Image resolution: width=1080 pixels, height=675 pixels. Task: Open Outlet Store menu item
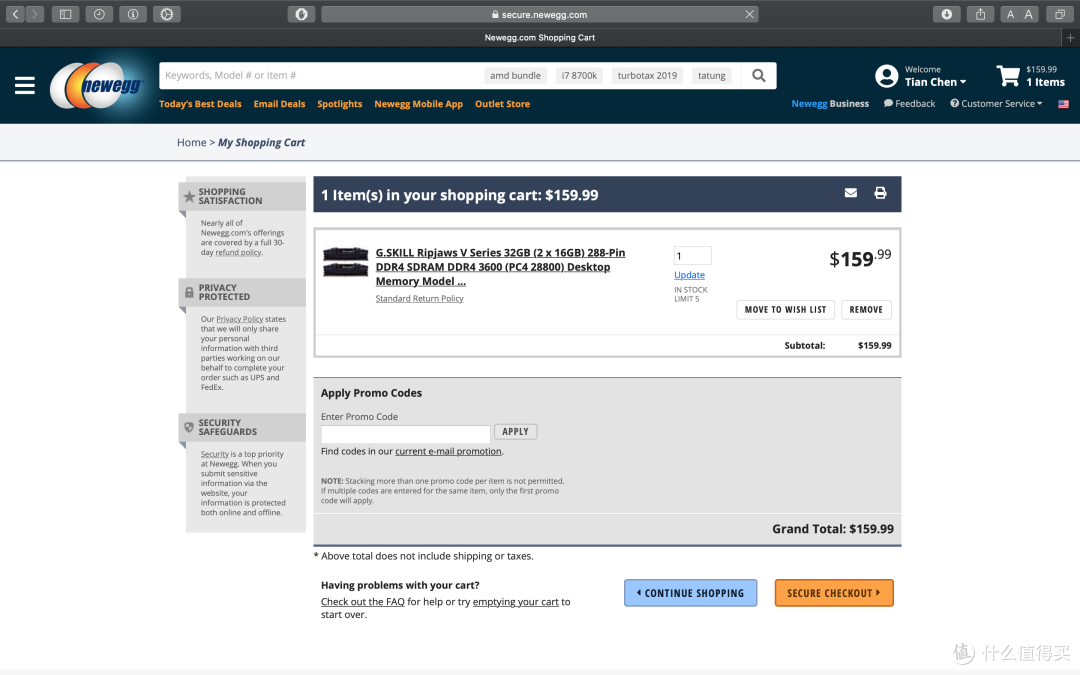(502, 104)
